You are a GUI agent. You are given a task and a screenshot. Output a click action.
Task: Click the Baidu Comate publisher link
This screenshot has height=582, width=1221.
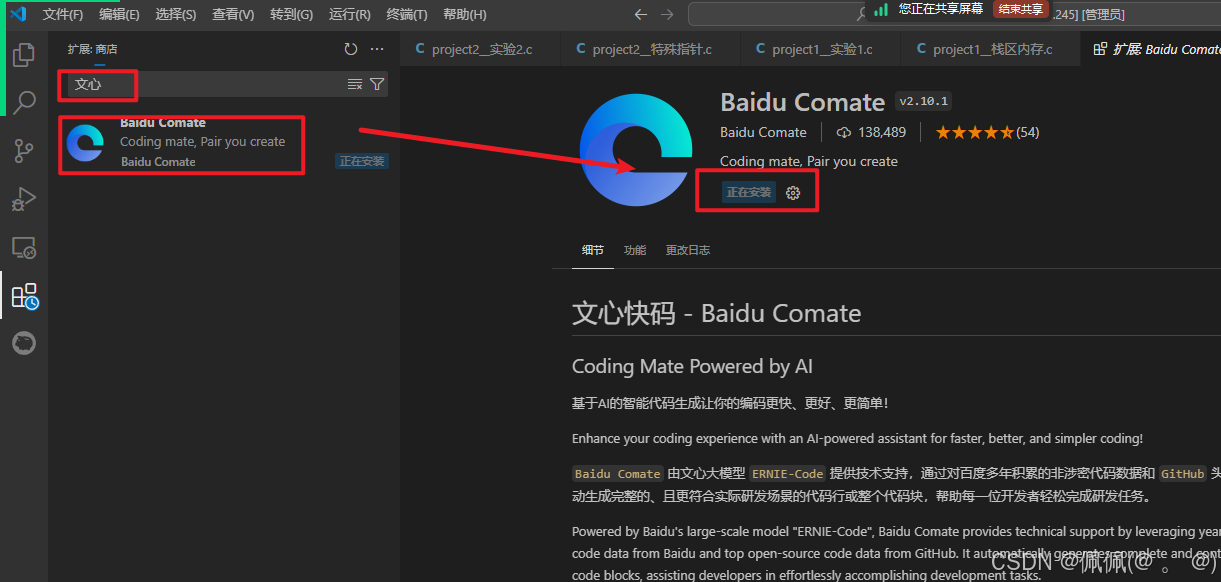[x=763, y=132]
